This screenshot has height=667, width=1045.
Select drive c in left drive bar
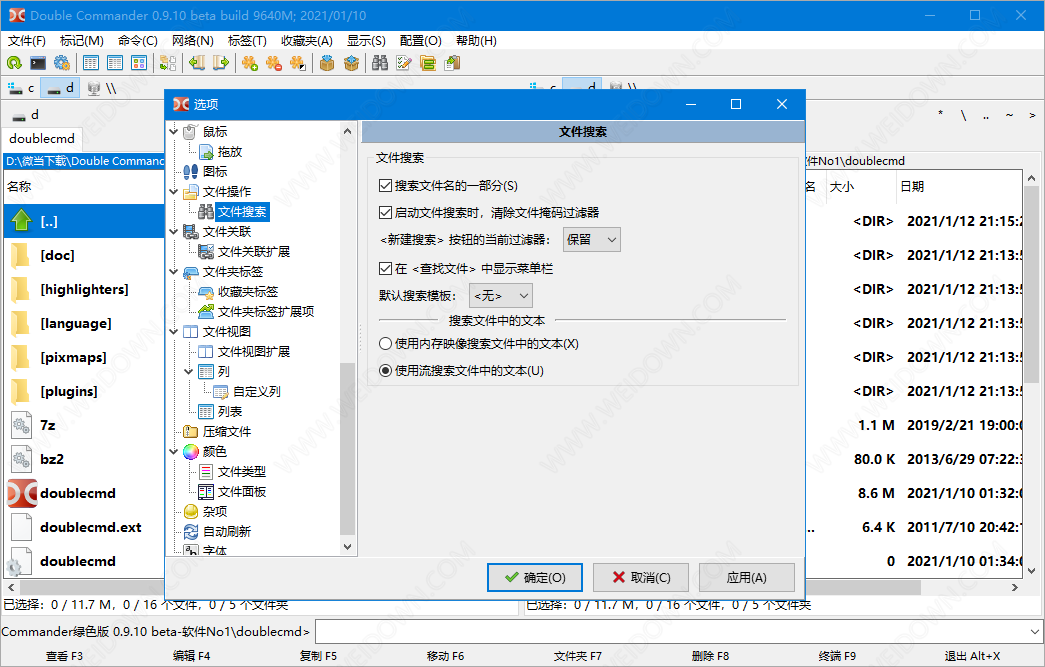coord(21,88)
